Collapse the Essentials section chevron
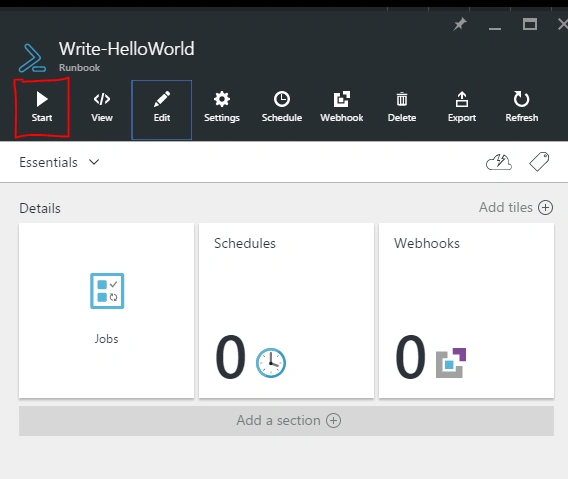 point(94,162)
